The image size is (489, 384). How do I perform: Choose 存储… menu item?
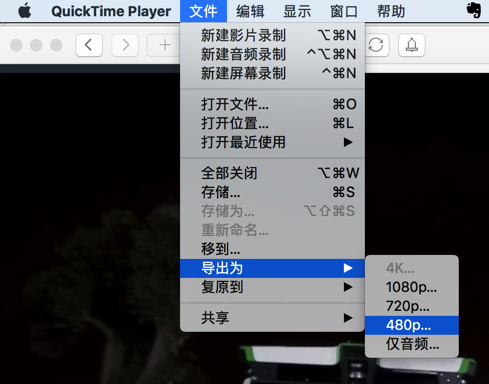pyautogui.click(x=272, y=192)
